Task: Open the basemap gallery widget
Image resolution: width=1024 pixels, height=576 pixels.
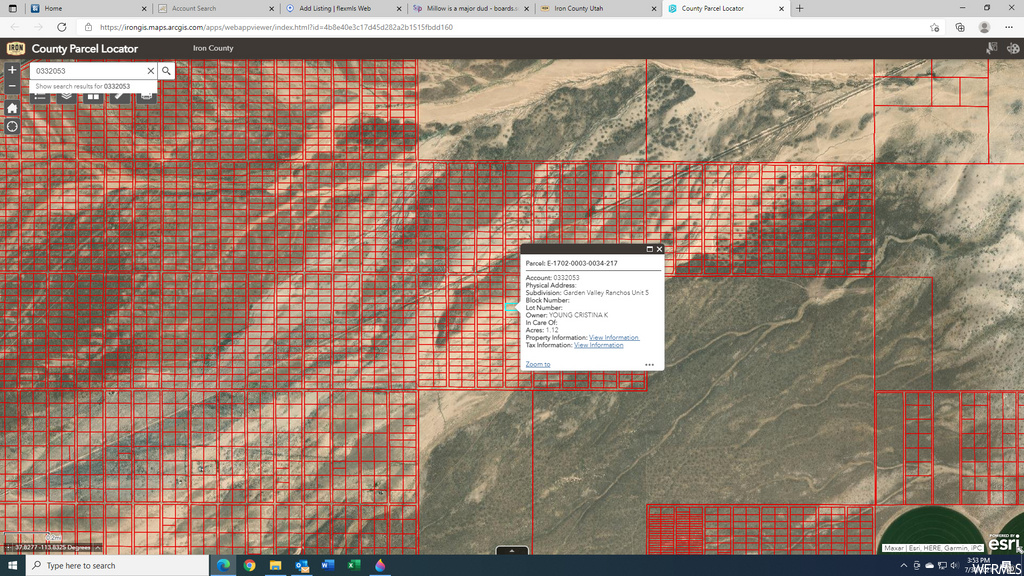Action: pyautogui.click(x=93, y=97)
